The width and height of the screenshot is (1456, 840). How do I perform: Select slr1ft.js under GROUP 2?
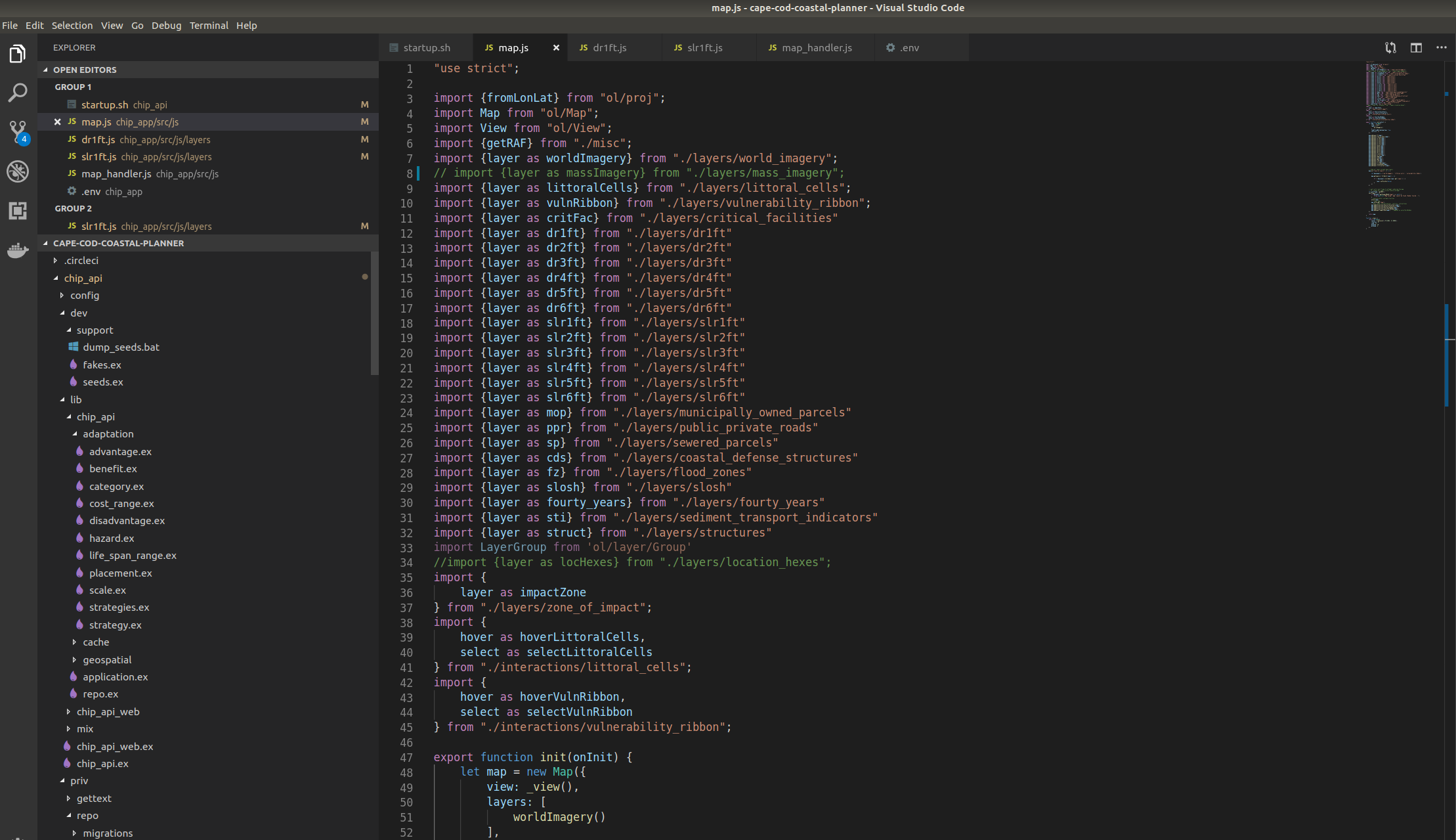[x=99, y=226]
